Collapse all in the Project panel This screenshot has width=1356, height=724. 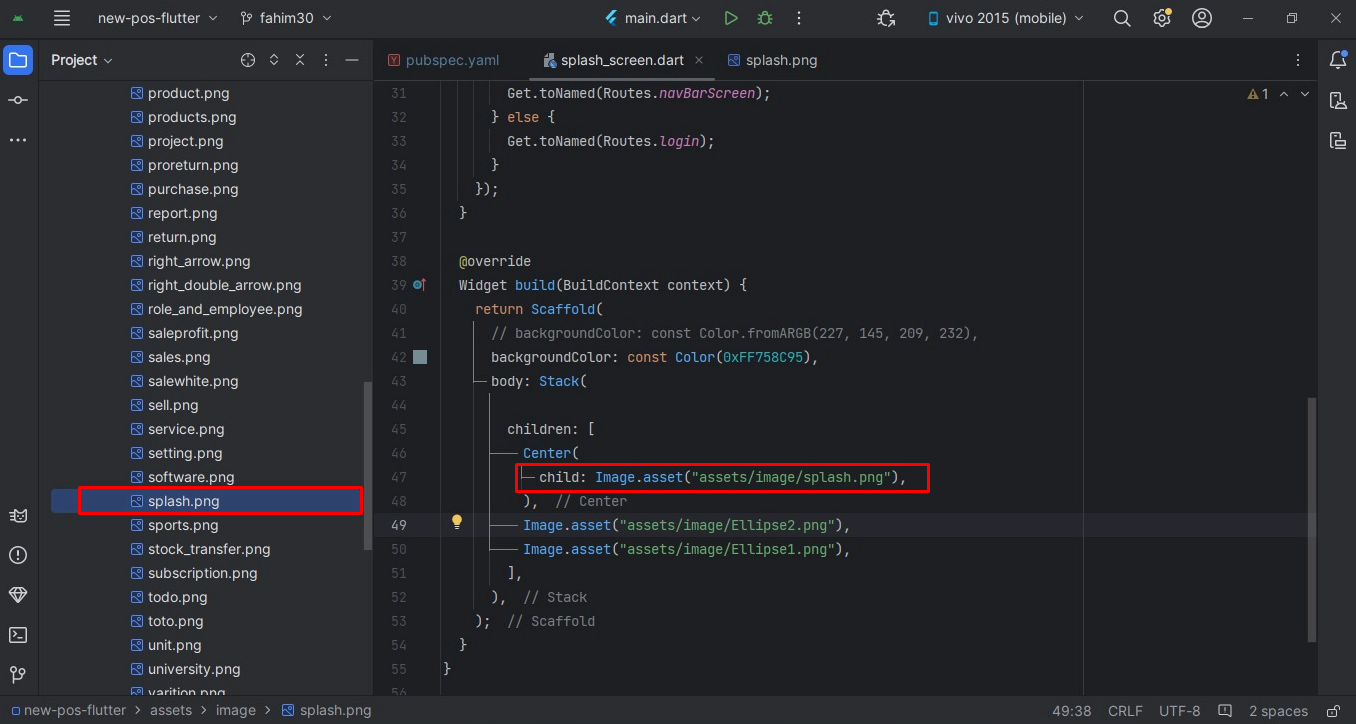click(x=300, y=60)
